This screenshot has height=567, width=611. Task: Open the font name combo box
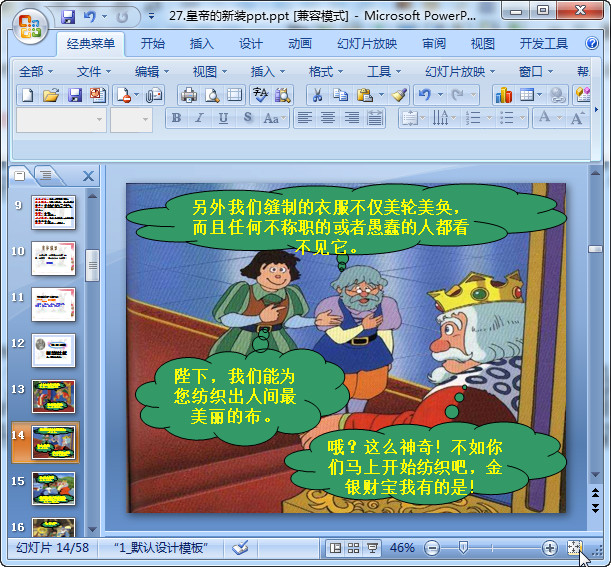point(61,120)
